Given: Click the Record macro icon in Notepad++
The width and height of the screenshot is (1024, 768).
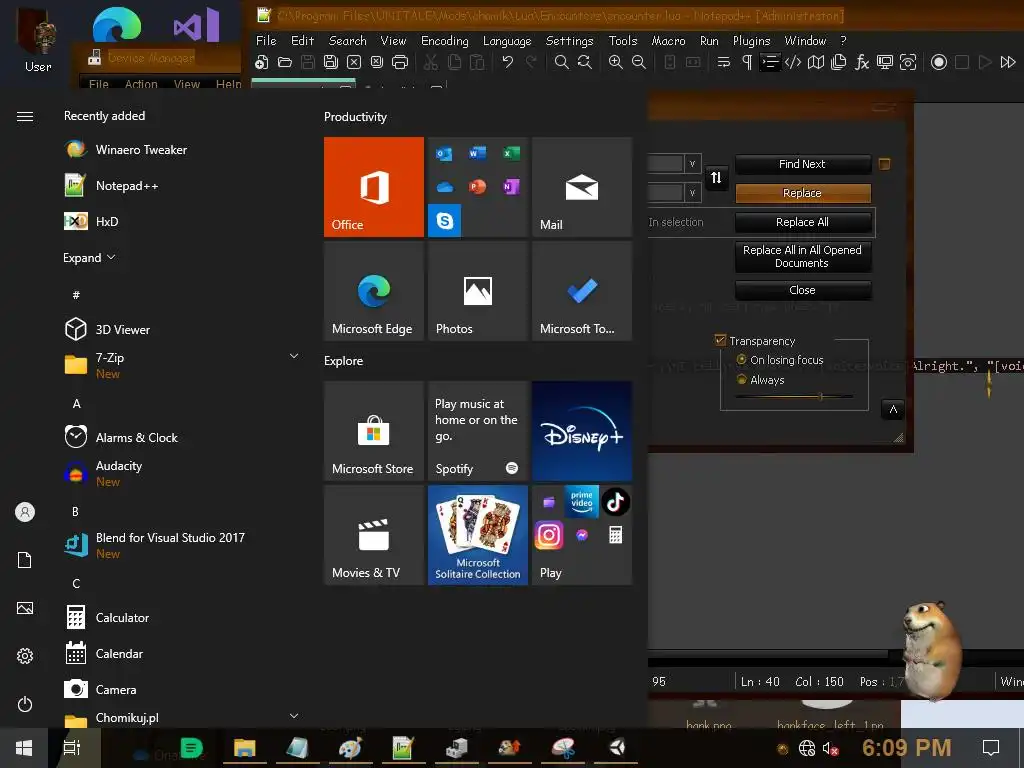Looking at the screenshot, I should [x=938, y=62].
